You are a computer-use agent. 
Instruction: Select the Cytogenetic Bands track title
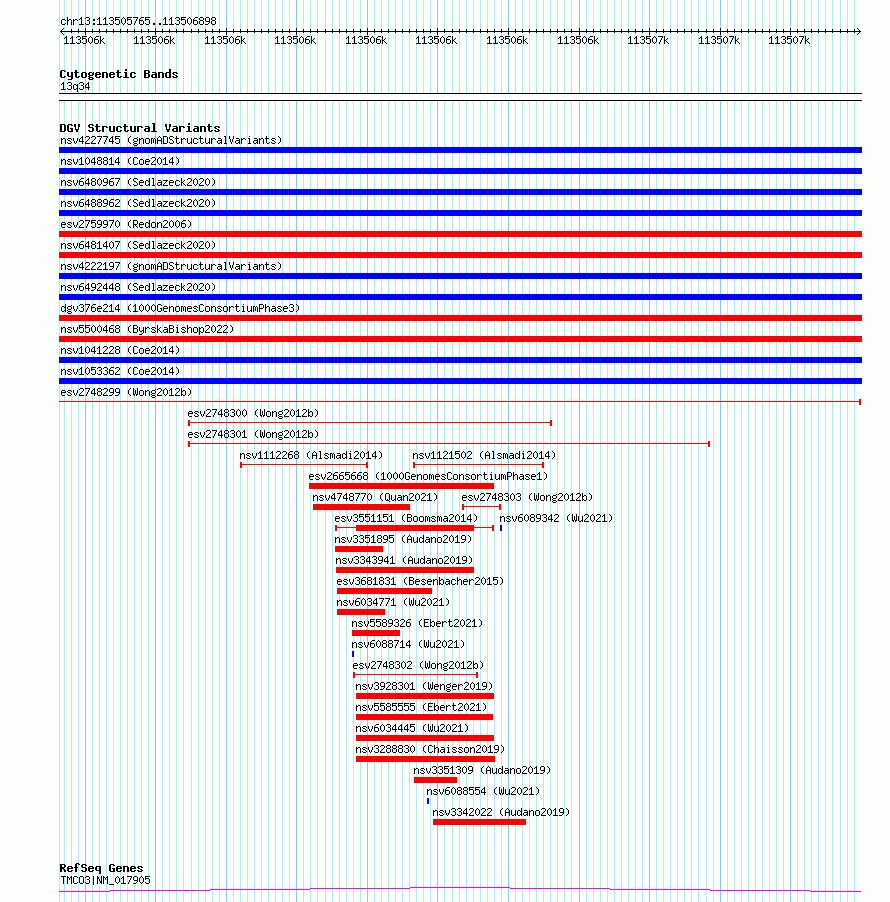119,74
